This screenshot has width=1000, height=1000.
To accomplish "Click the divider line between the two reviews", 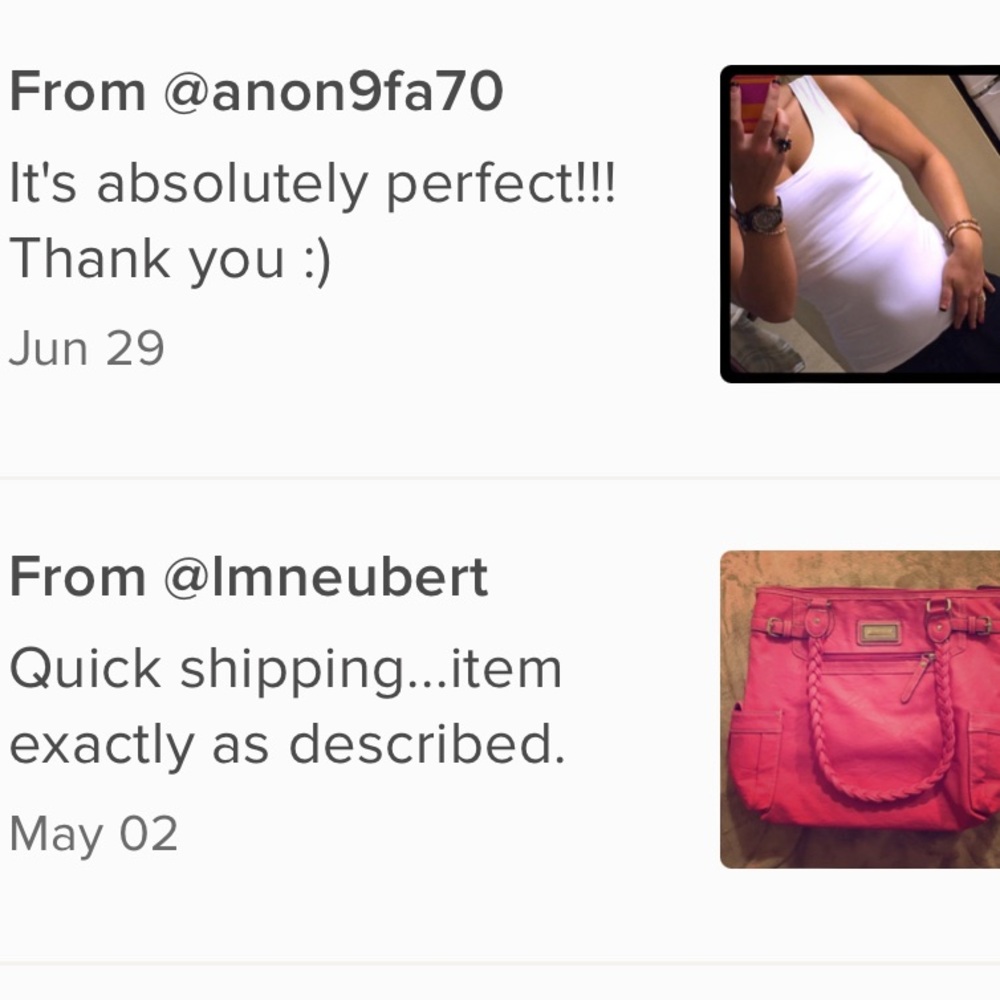I will coord(500,478).
